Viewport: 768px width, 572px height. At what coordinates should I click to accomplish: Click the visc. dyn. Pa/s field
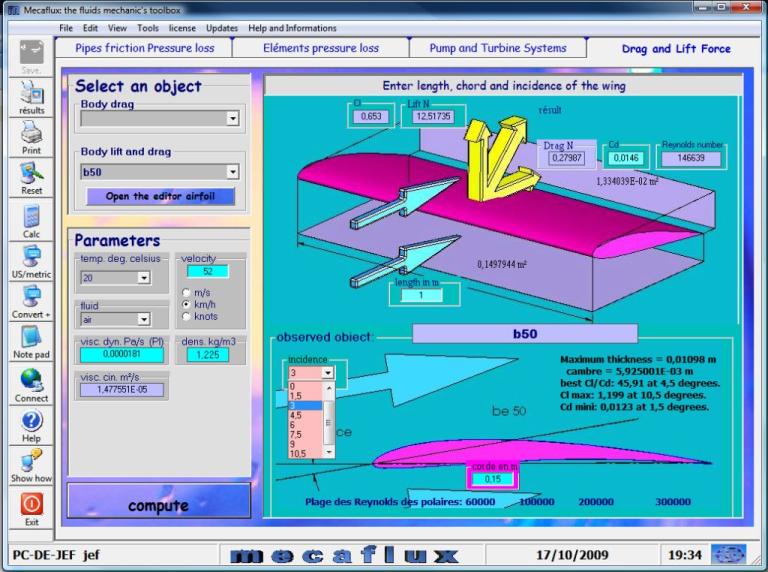click(x=122, y=354)
